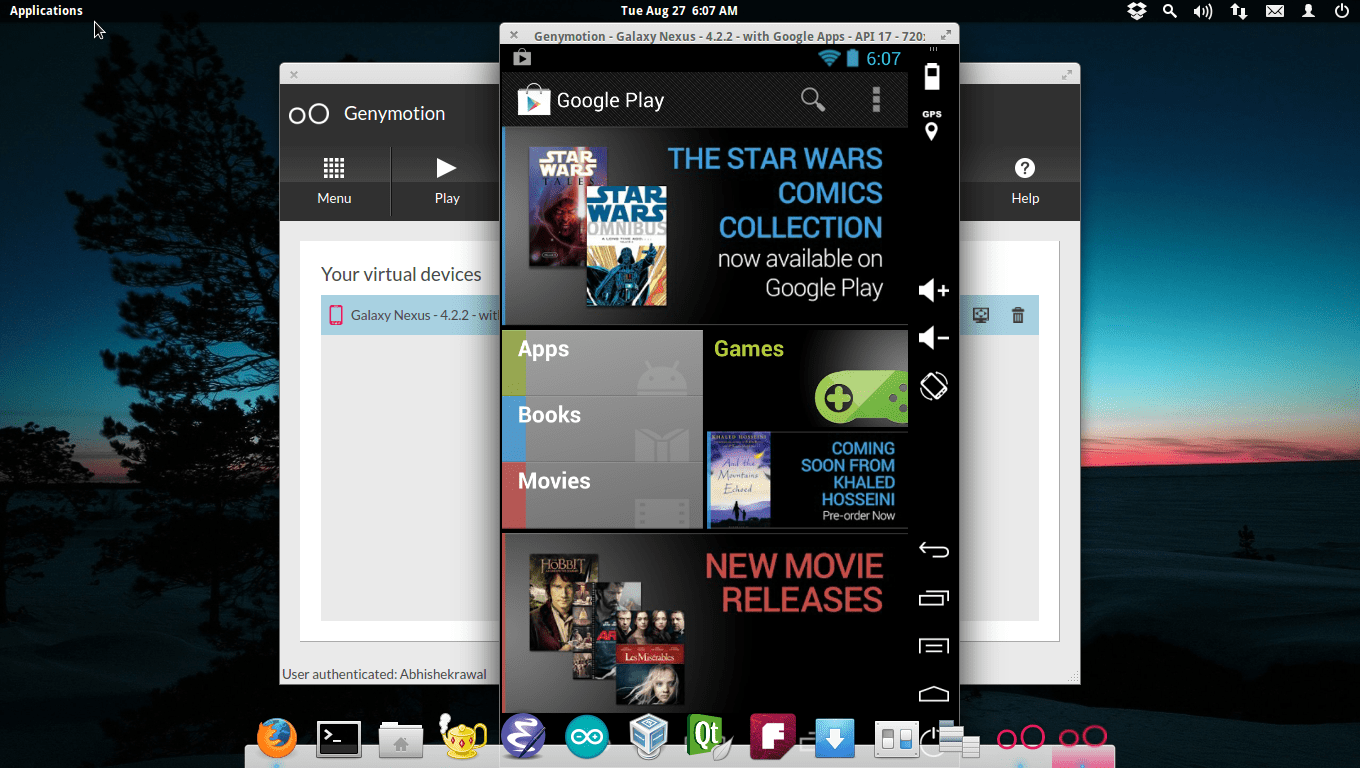This screenshot has height=768, width=1360.
Task: Open the user account indicator
Action: click(x=1308, y=11)
